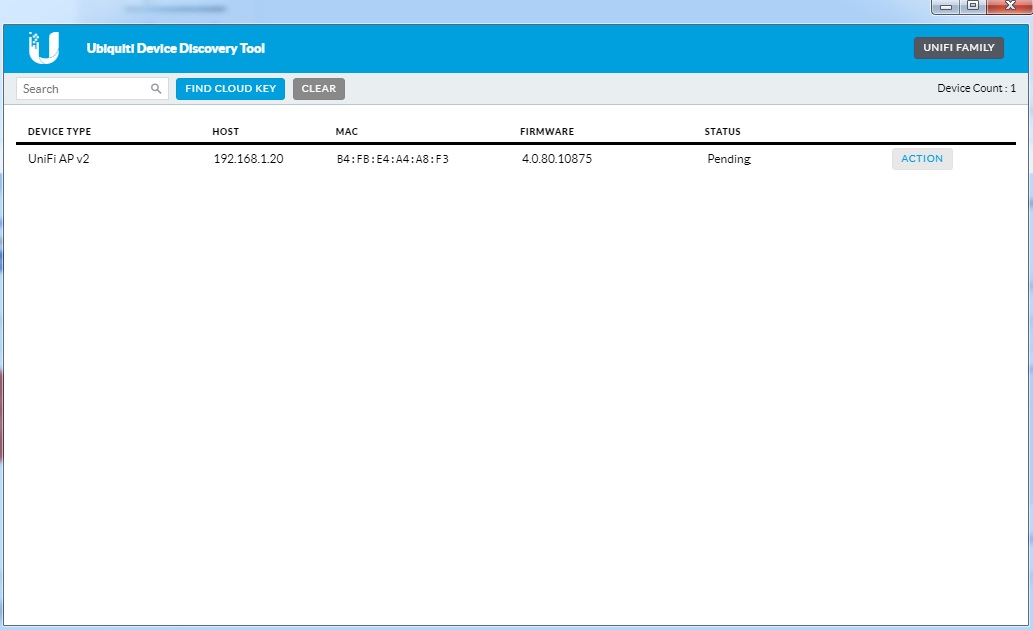1033x630 pixels.
Task: Open ACTION for the UniFi AP v2 row
Action: [x=922, y=159]
